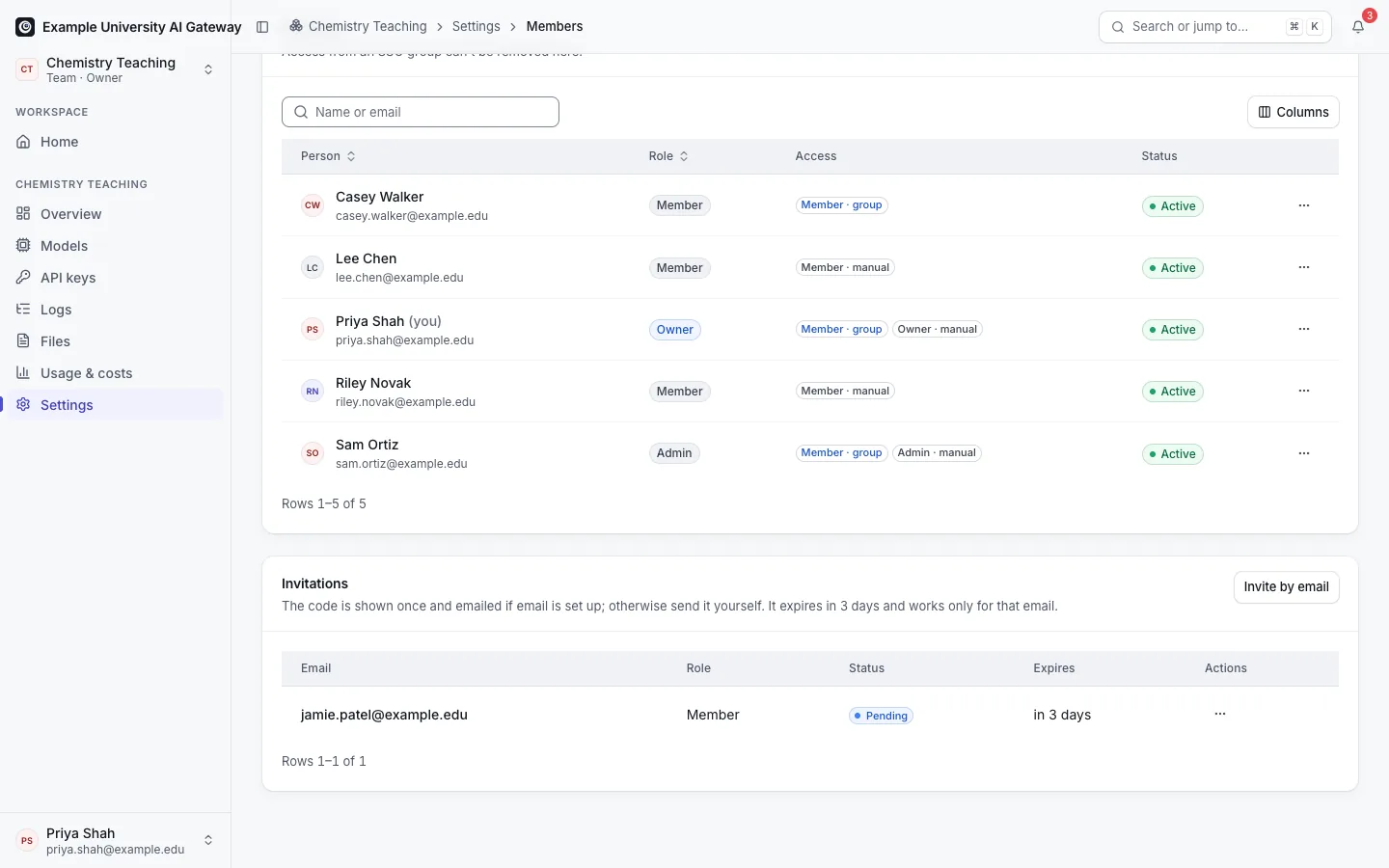Viewport: 1389px width, 868px height.
Task: Click the Member role badge for Casey Walker
Action: 679,205
